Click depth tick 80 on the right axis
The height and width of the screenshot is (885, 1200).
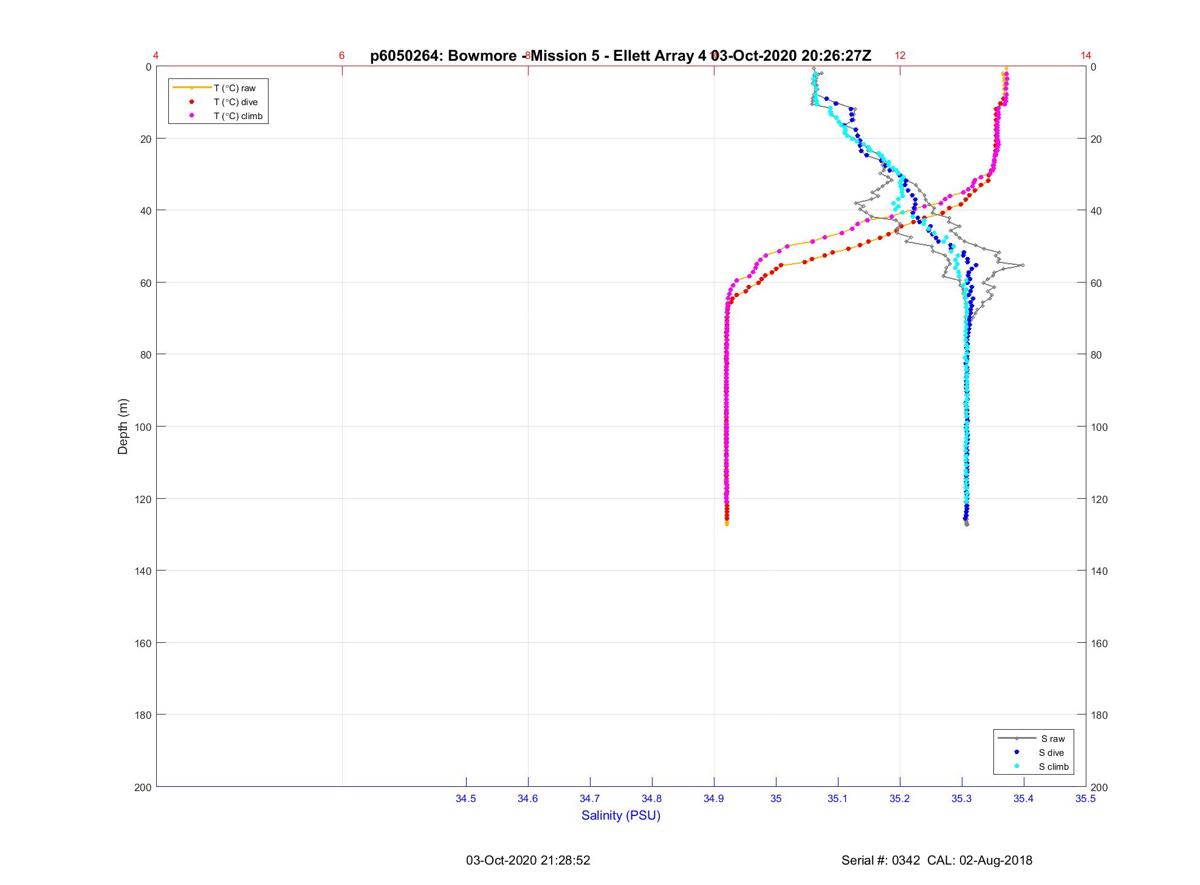(1097, 355)
